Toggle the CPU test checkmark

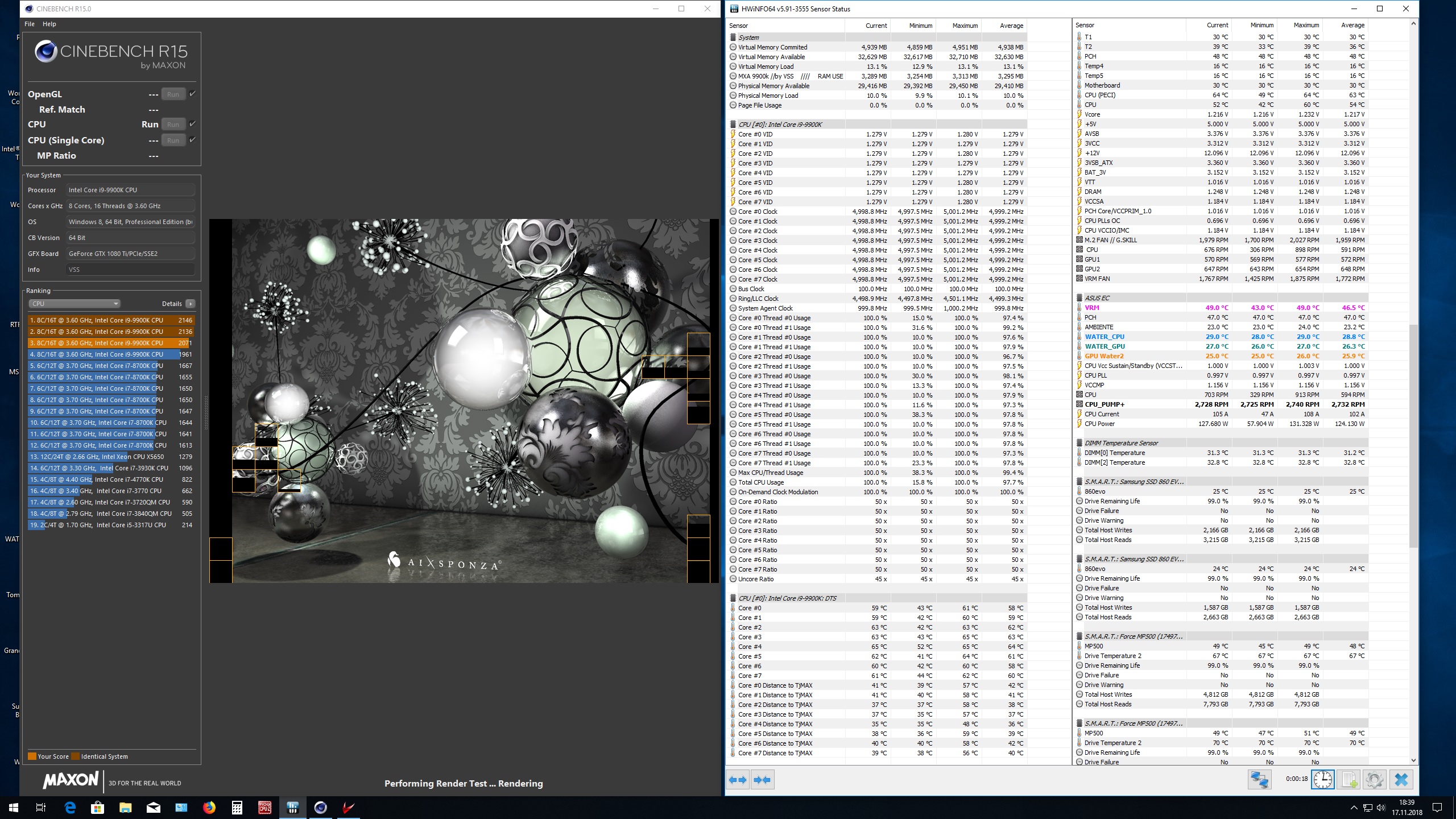(x=192, y=124)
